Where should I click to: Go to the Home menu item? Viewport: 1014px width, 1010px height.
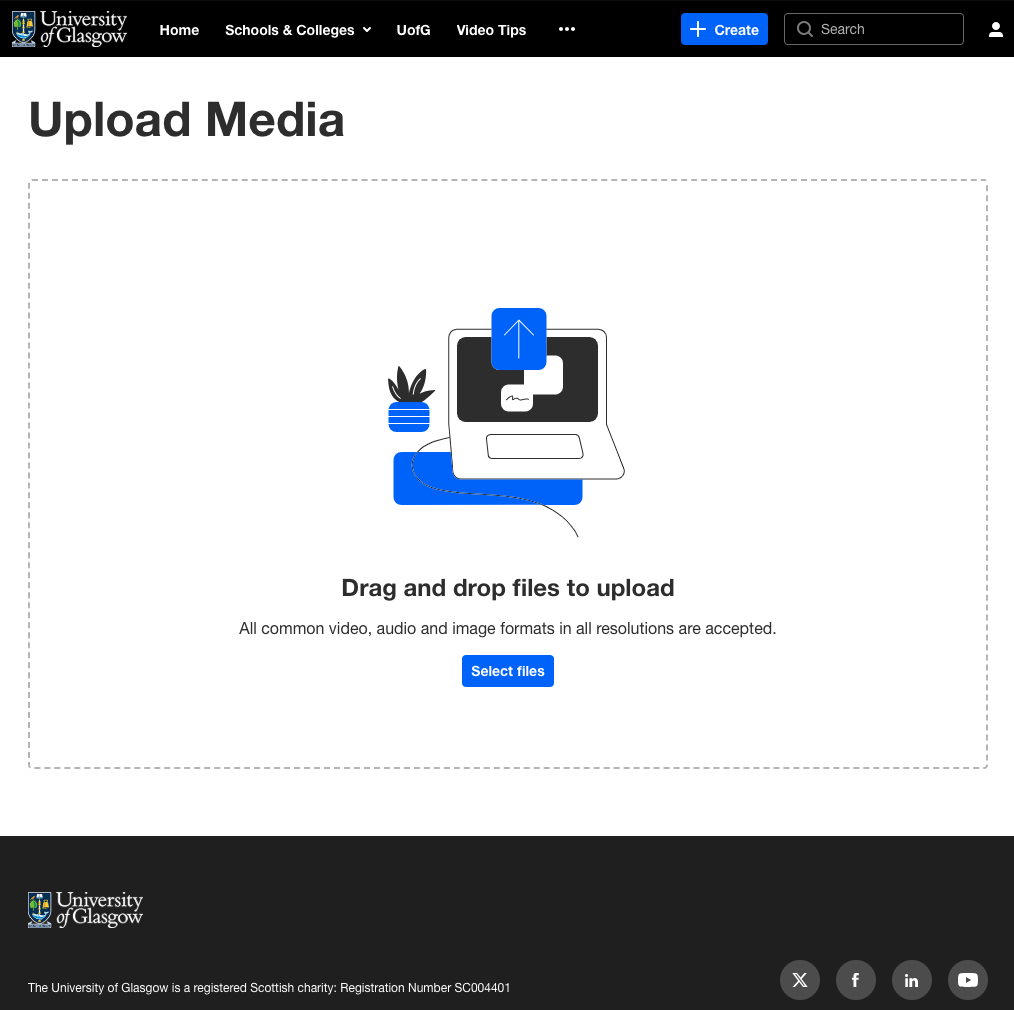tap(179, 30)
